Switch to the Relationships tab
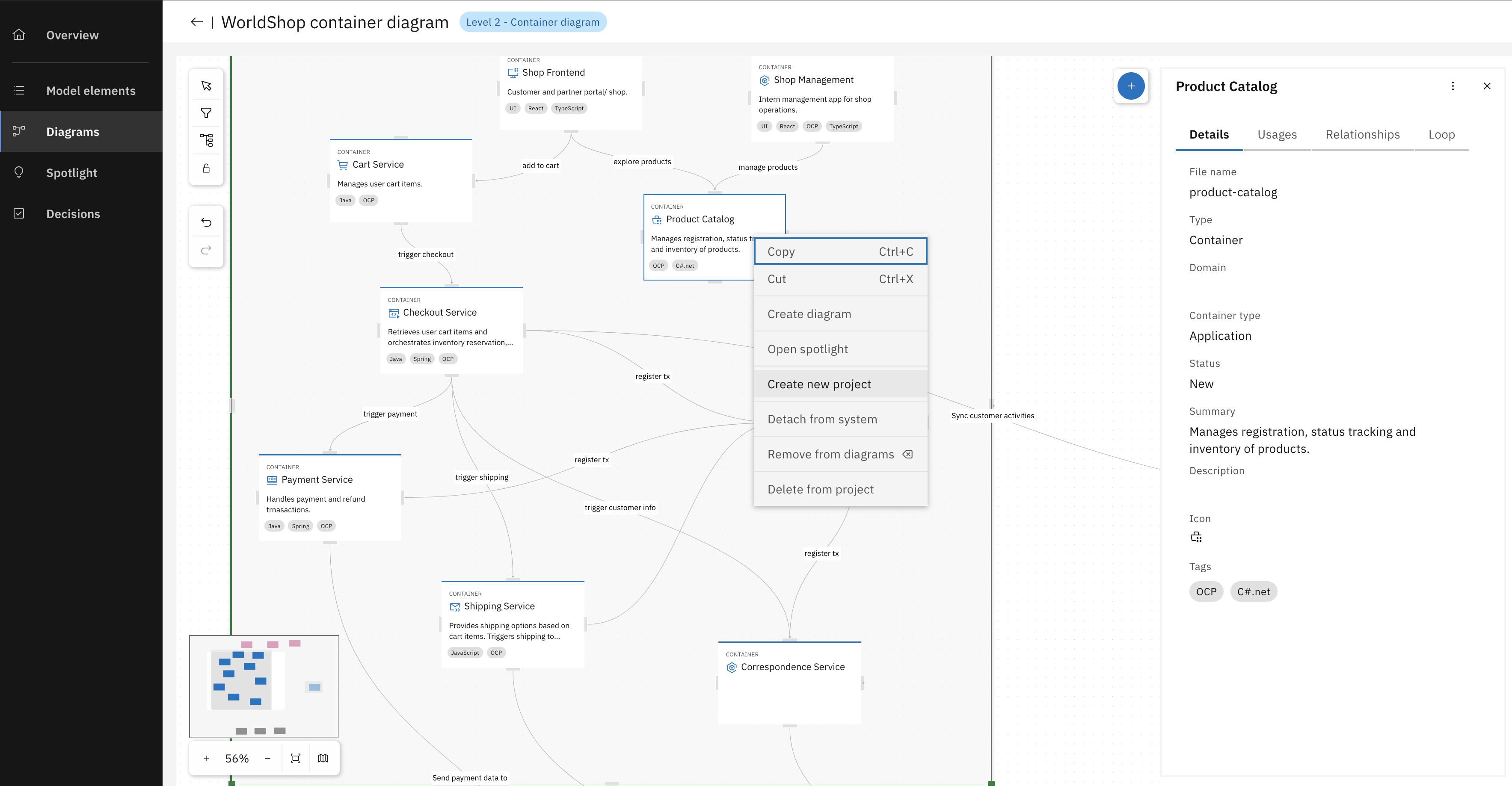This screenshot has height=786, width=1512. 1362,134
